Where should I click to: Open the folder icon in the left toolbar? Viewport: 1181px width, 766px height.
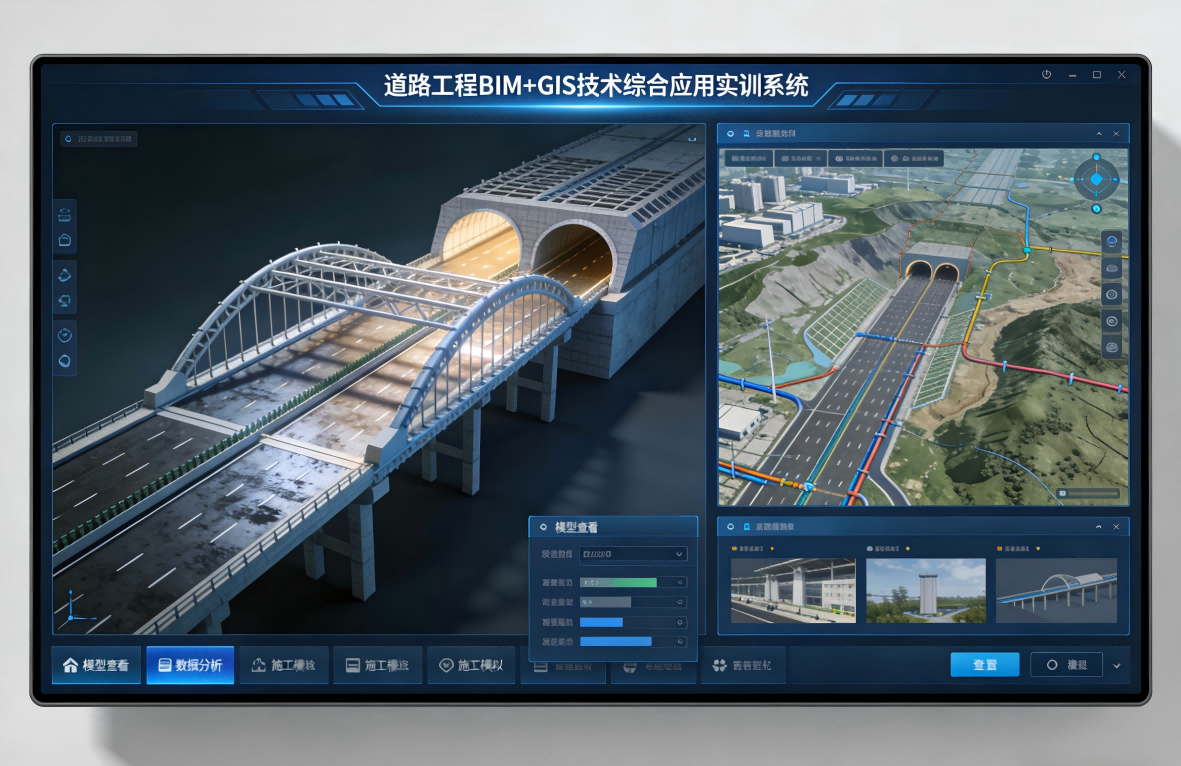point(64,240)
